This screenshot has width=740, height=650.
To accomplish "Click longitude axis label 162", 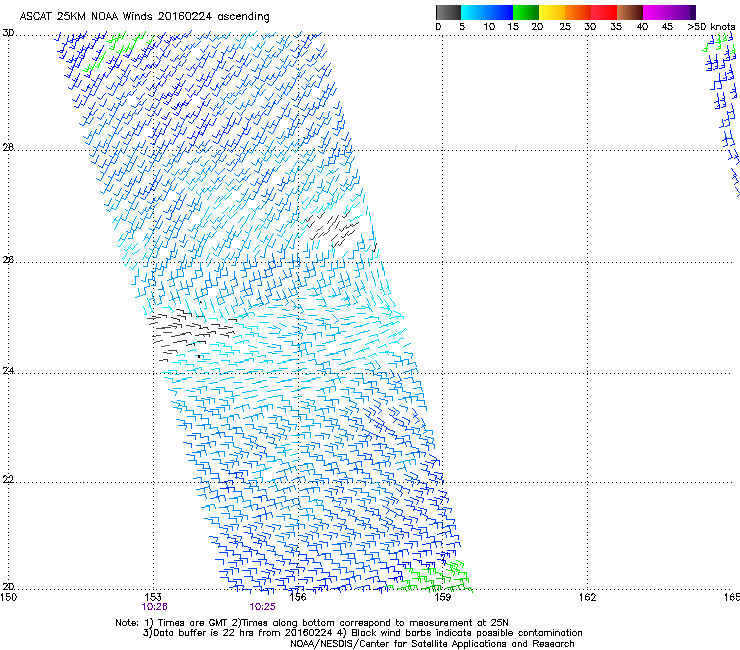I will pos(588,597).
